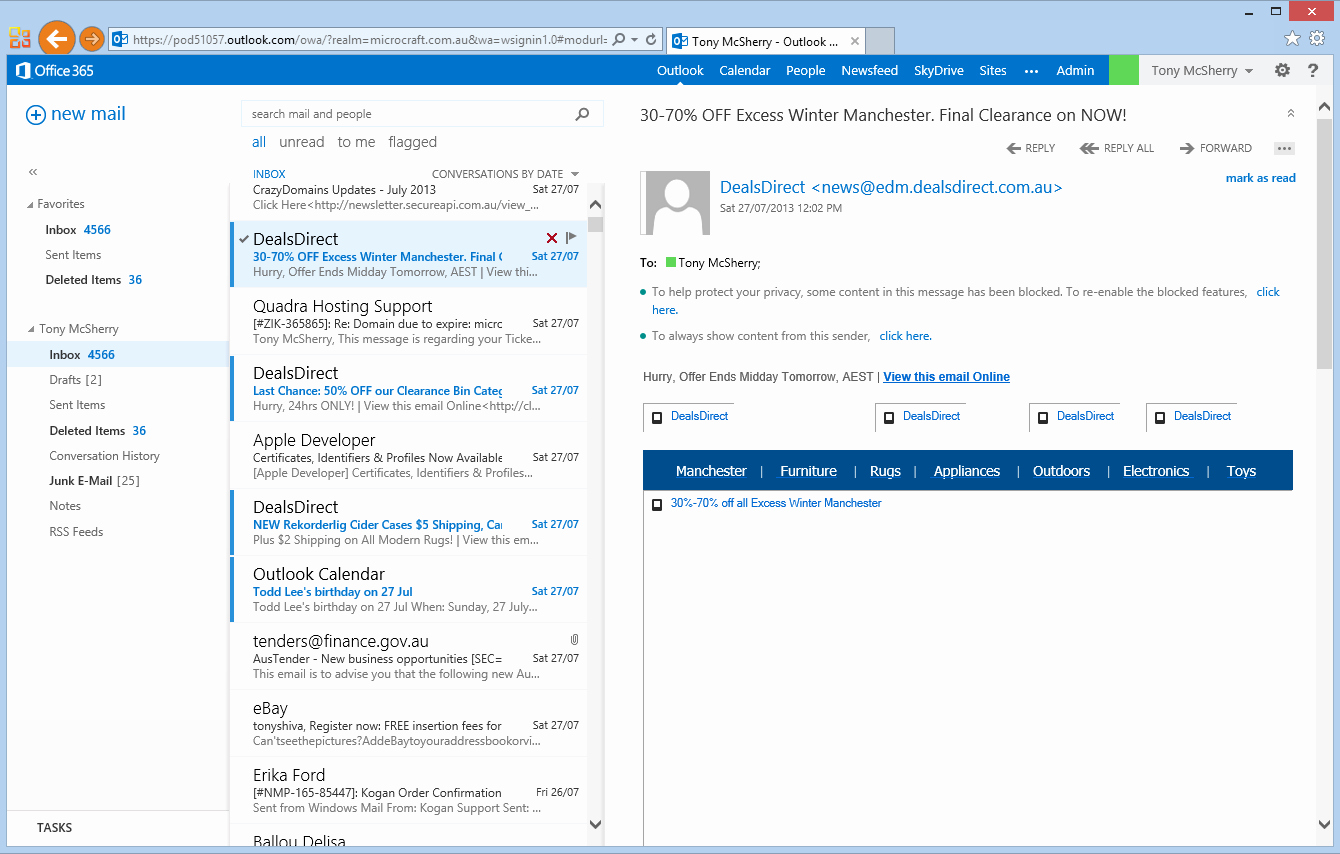Image resolution: width=1340 pixels, height=854 pixels.
Task: Filter messages sent to me
Action: (x=356, y=142)
